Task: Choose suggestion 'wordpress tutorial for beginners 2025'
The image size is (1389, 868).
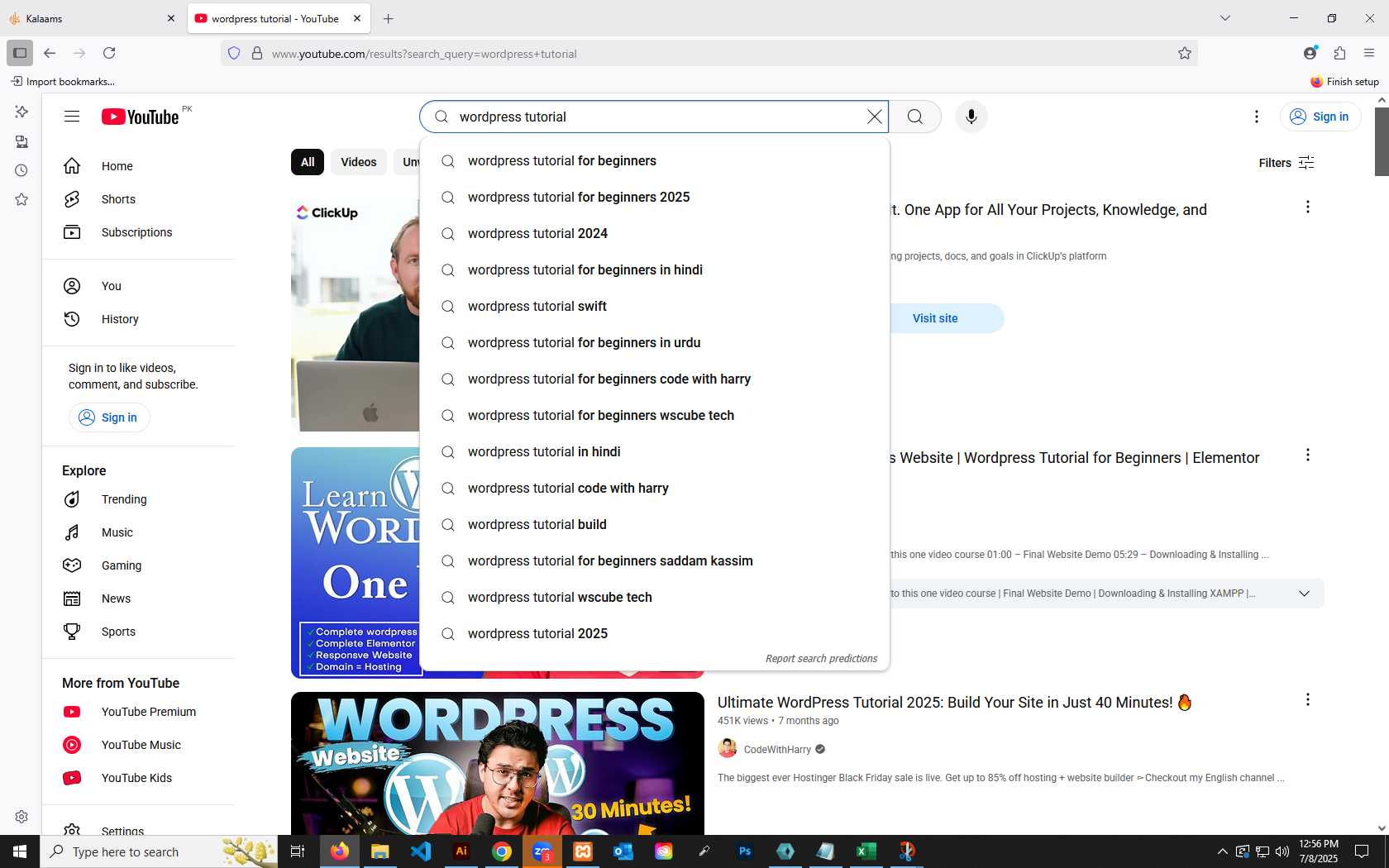Action: (655, 198)
